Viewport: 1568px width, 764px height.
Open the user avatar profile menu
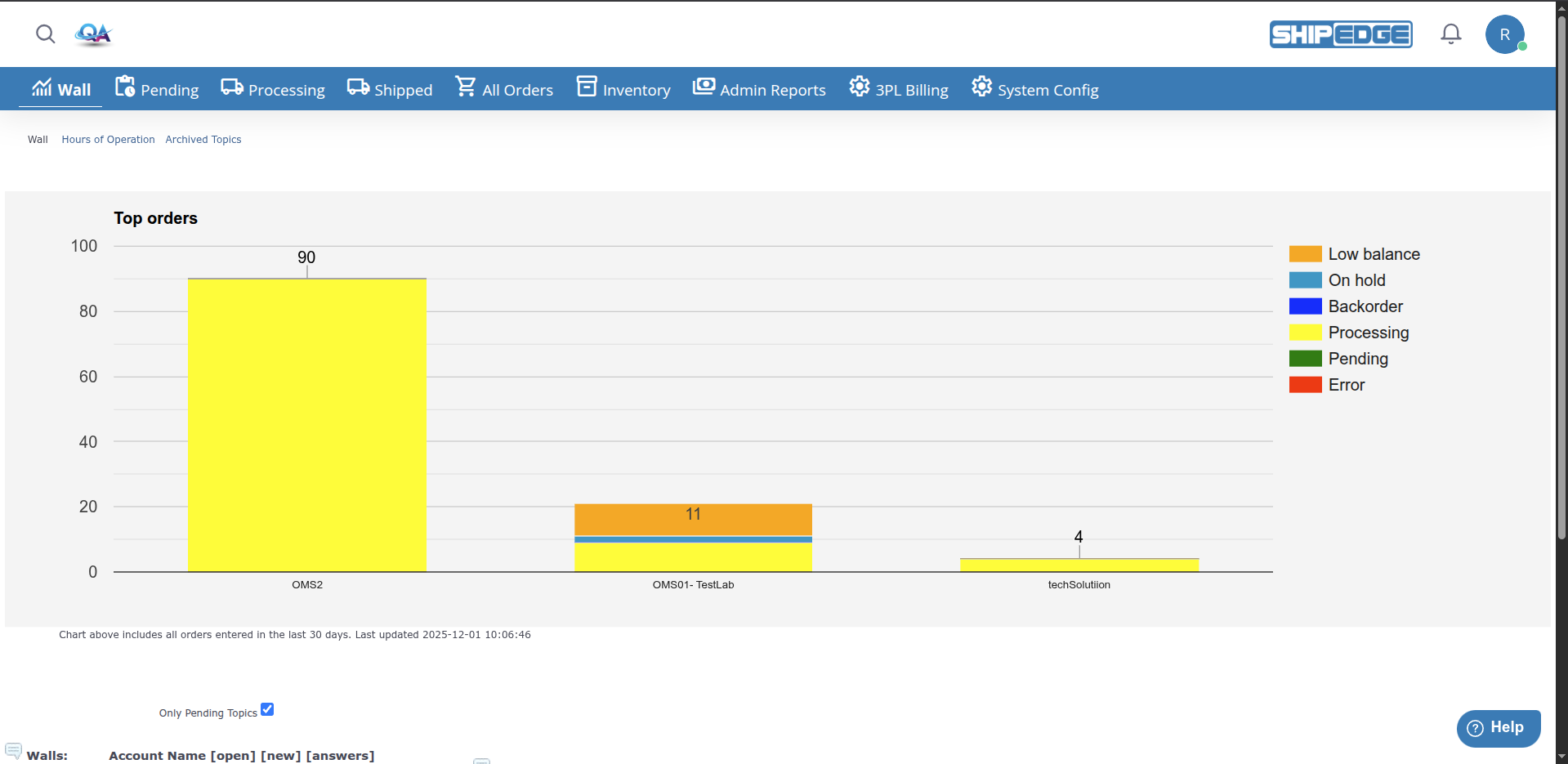click(x=1504, y=35)
